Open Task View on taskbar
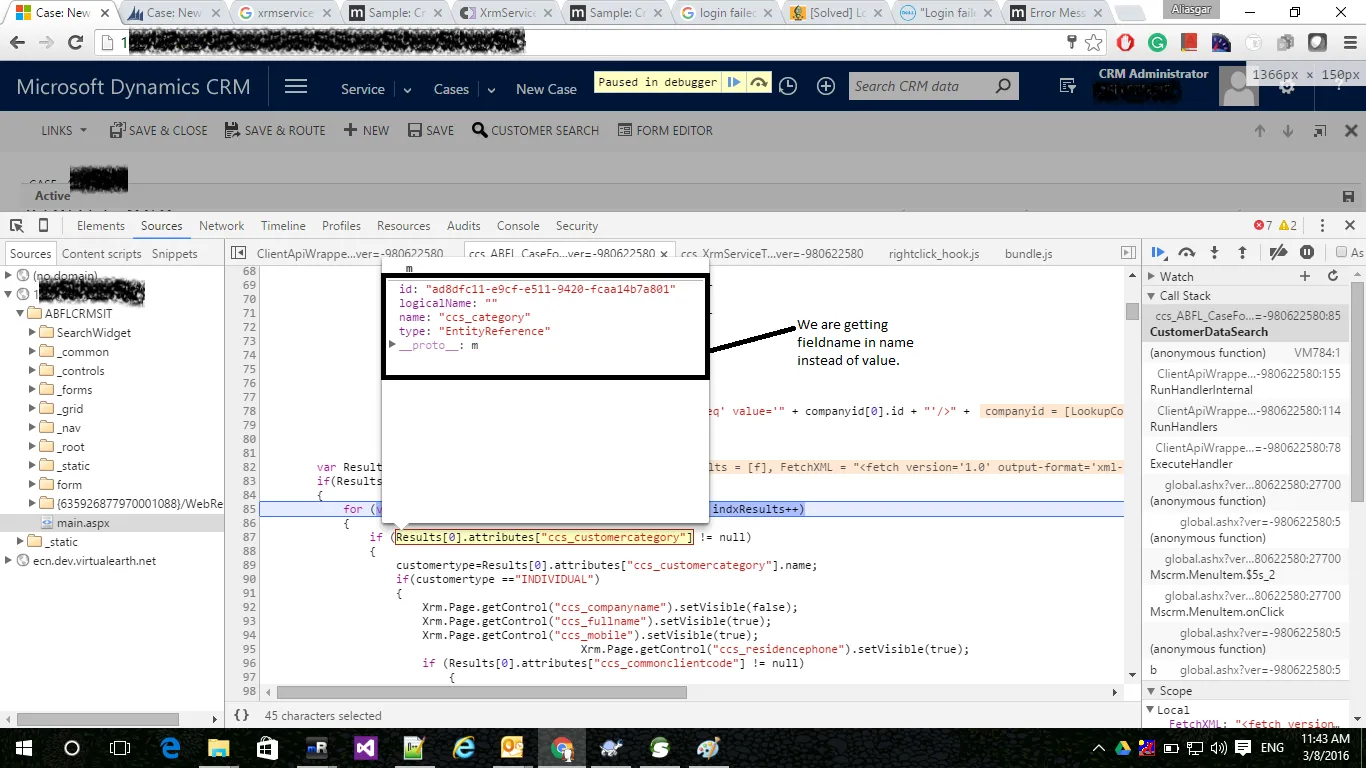Viewport: 1366px width, 768px height. [x=120, y=748]
